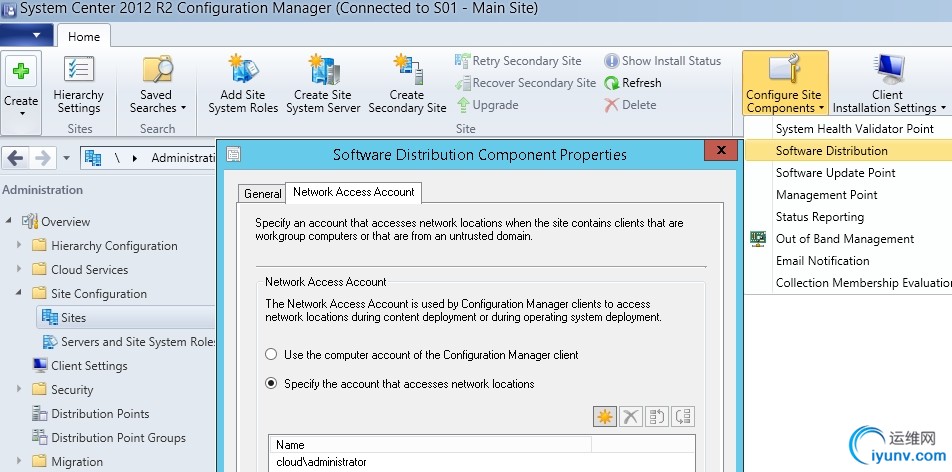Click the Configuration Manager title bar icon
The width and height of the screenshot is (952, 472).
(x=8, y=10)
